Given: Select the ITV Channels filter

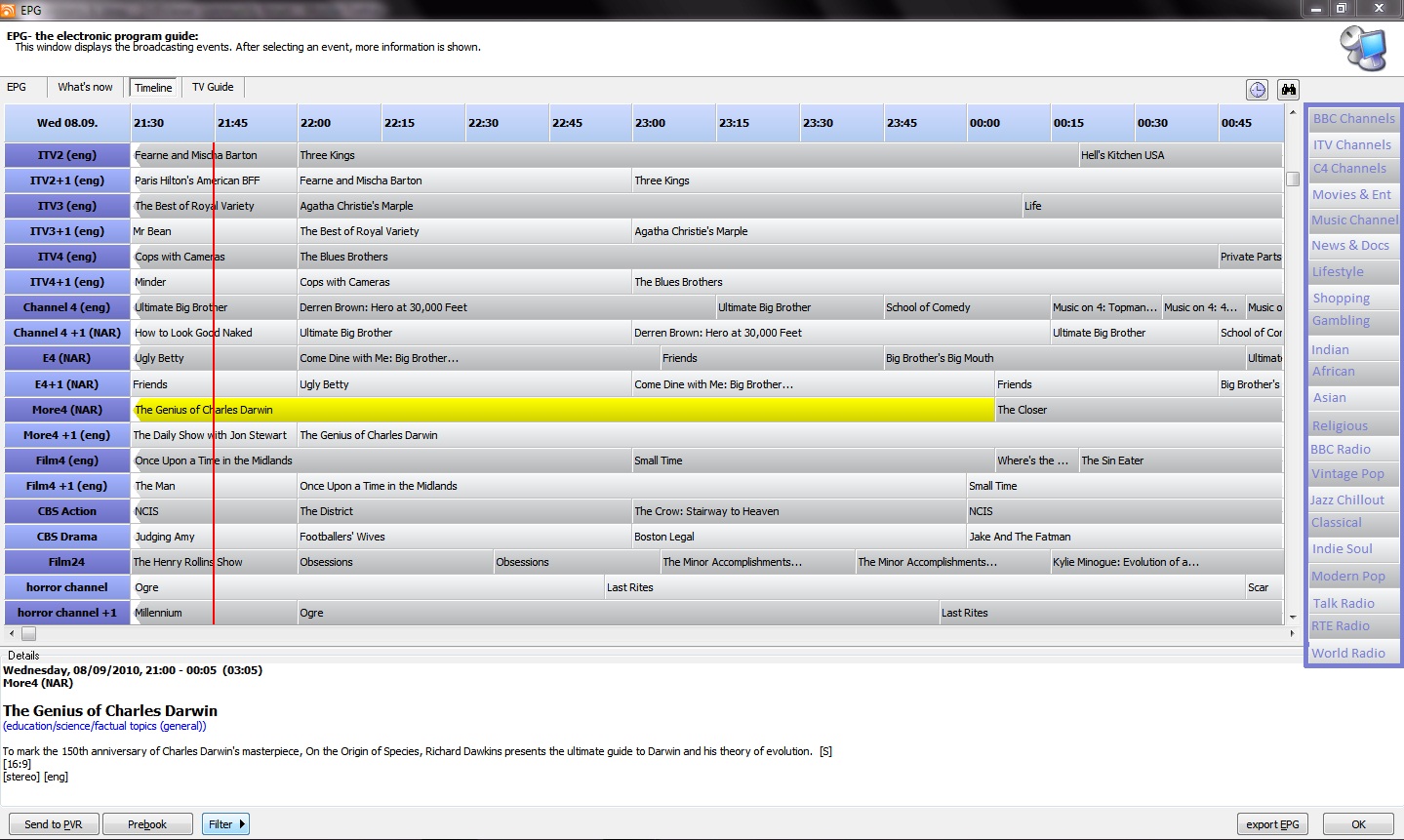Looking at the screenshot, I should (1353, 144).
